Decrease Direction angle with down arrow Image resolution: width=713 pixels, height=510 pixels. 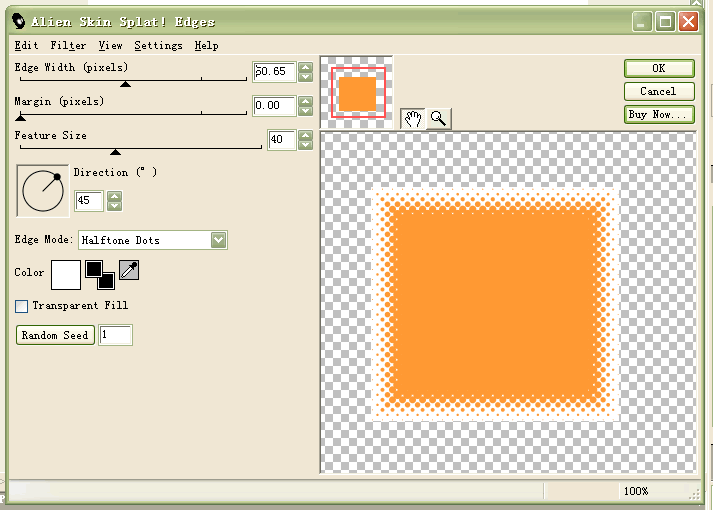(115, 206)
